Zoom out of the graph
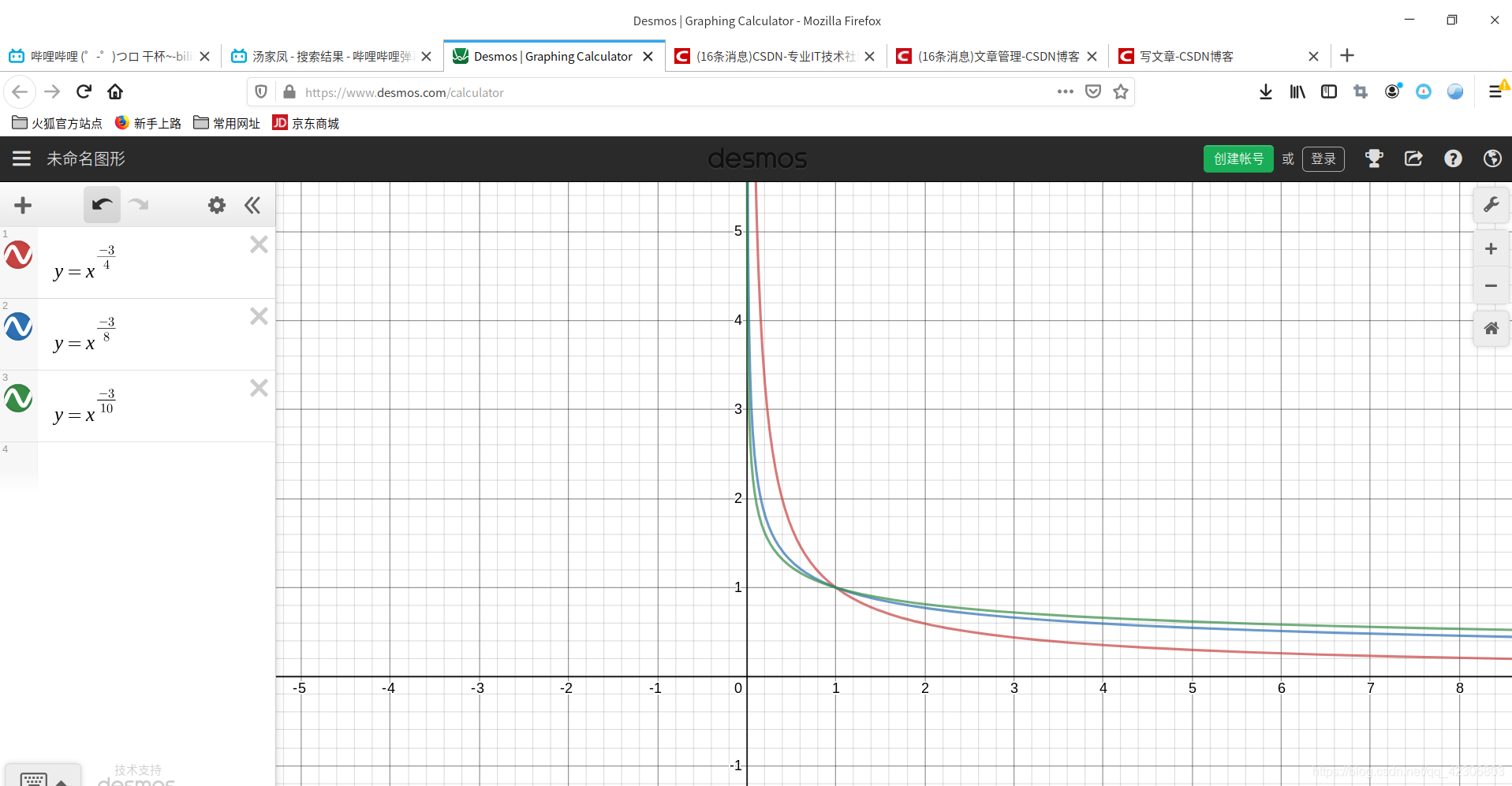The height and width of the screenshot is (786, 1512). 1491,285
